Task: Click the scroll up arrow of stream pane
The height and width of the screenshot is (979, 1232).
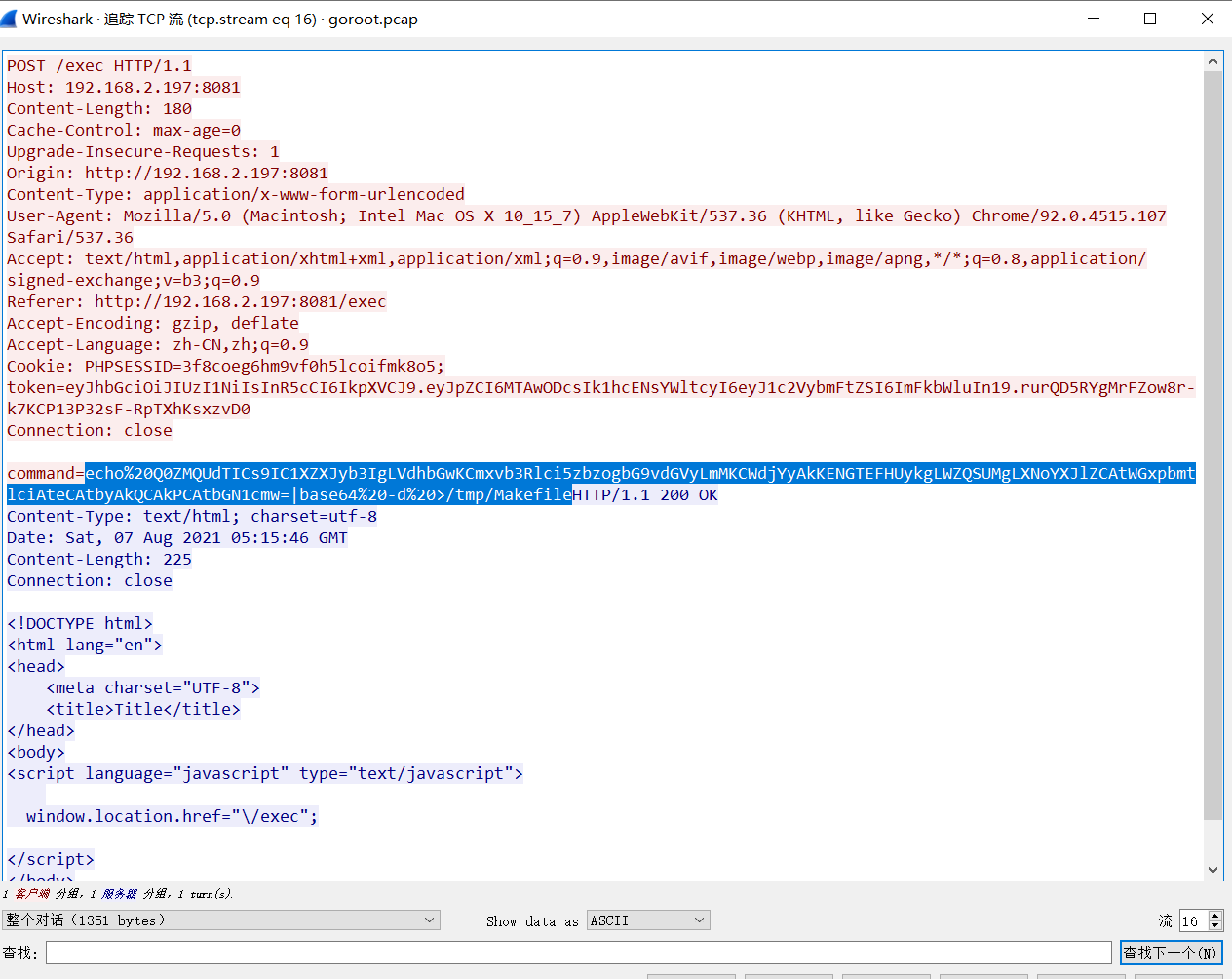Action: click(1213, 60)
